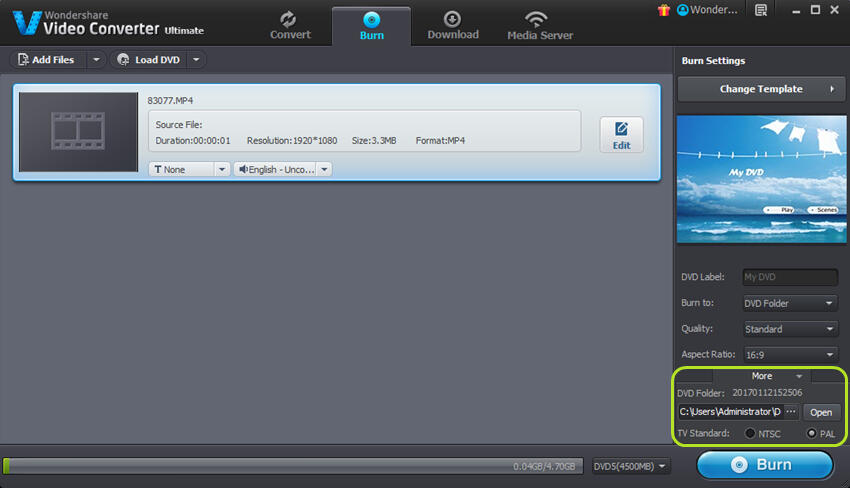Open the Aspect Ratio 16:9 dropdown
Image resolution: width=850 pixels, height=488 pixels.
pyautogui.click(x=790, y=355)
